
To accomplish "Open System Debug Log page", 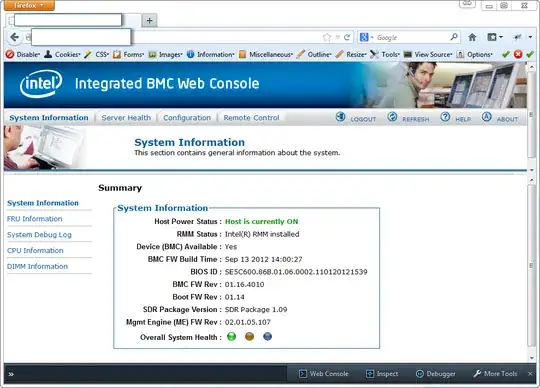I will (39, 234).
